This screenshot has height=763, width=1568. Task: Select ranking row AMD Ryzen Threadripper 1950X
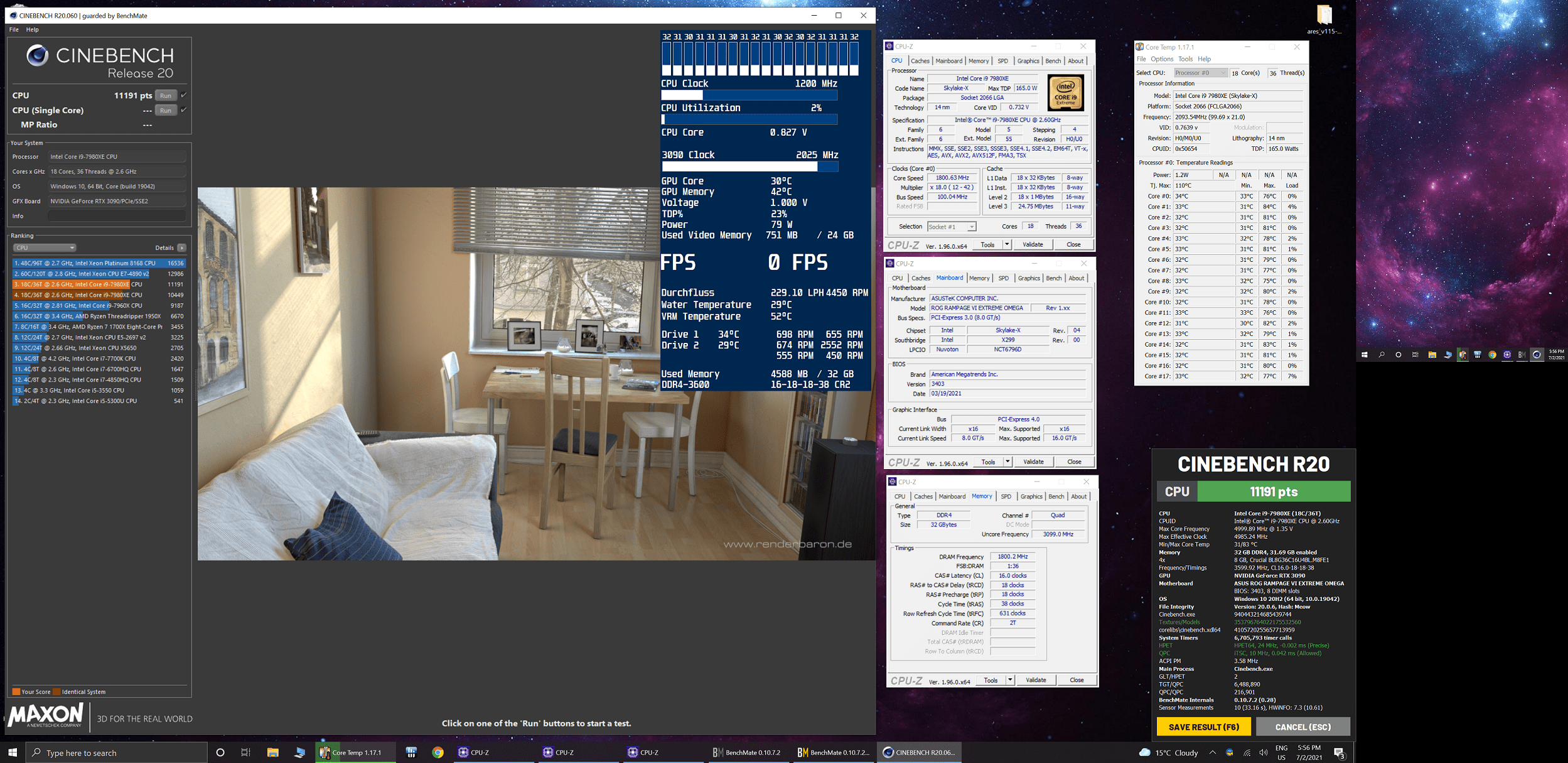tap(99, 316)
